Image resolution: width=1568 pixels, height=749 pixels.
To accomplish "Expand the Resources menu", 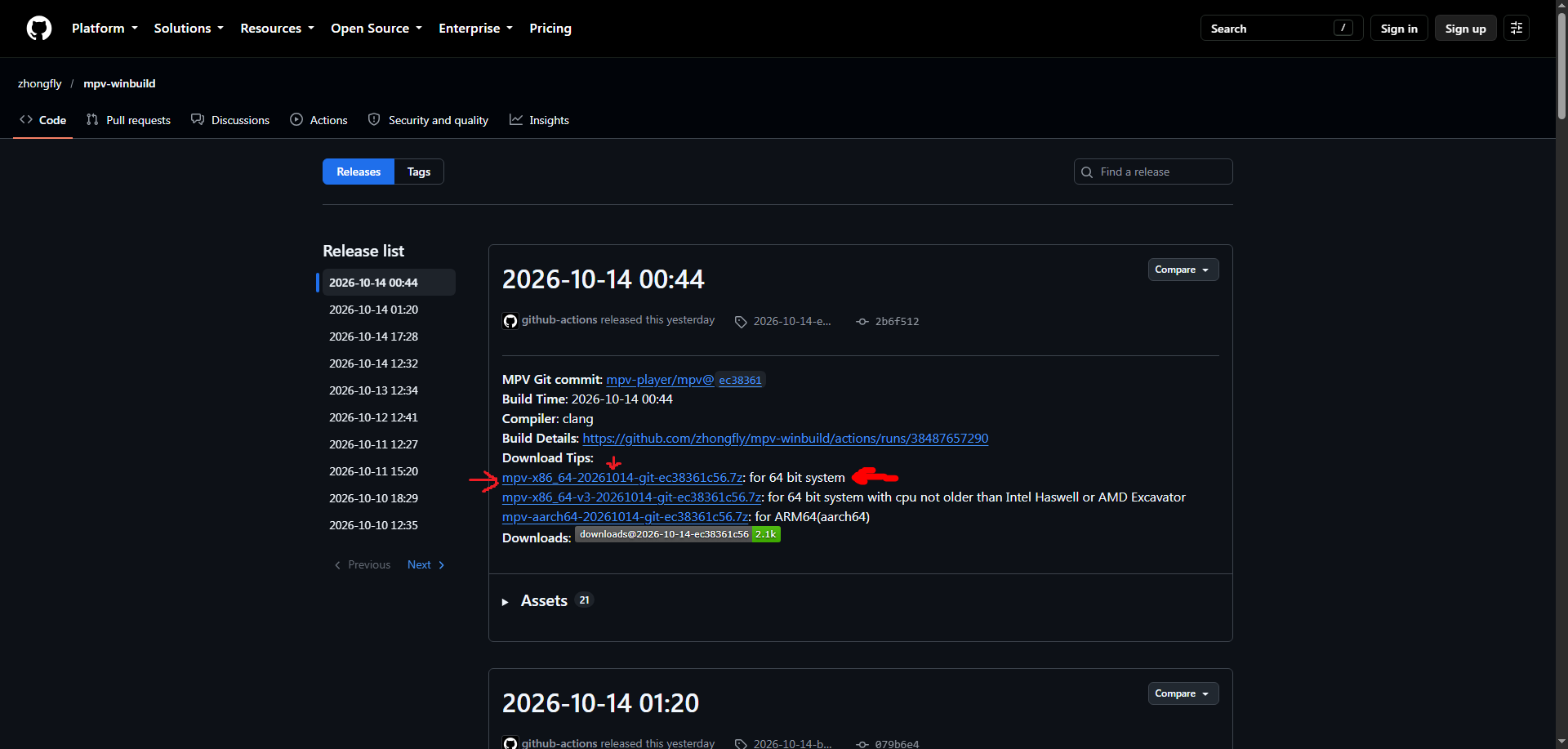I will (x=277, y=29).
